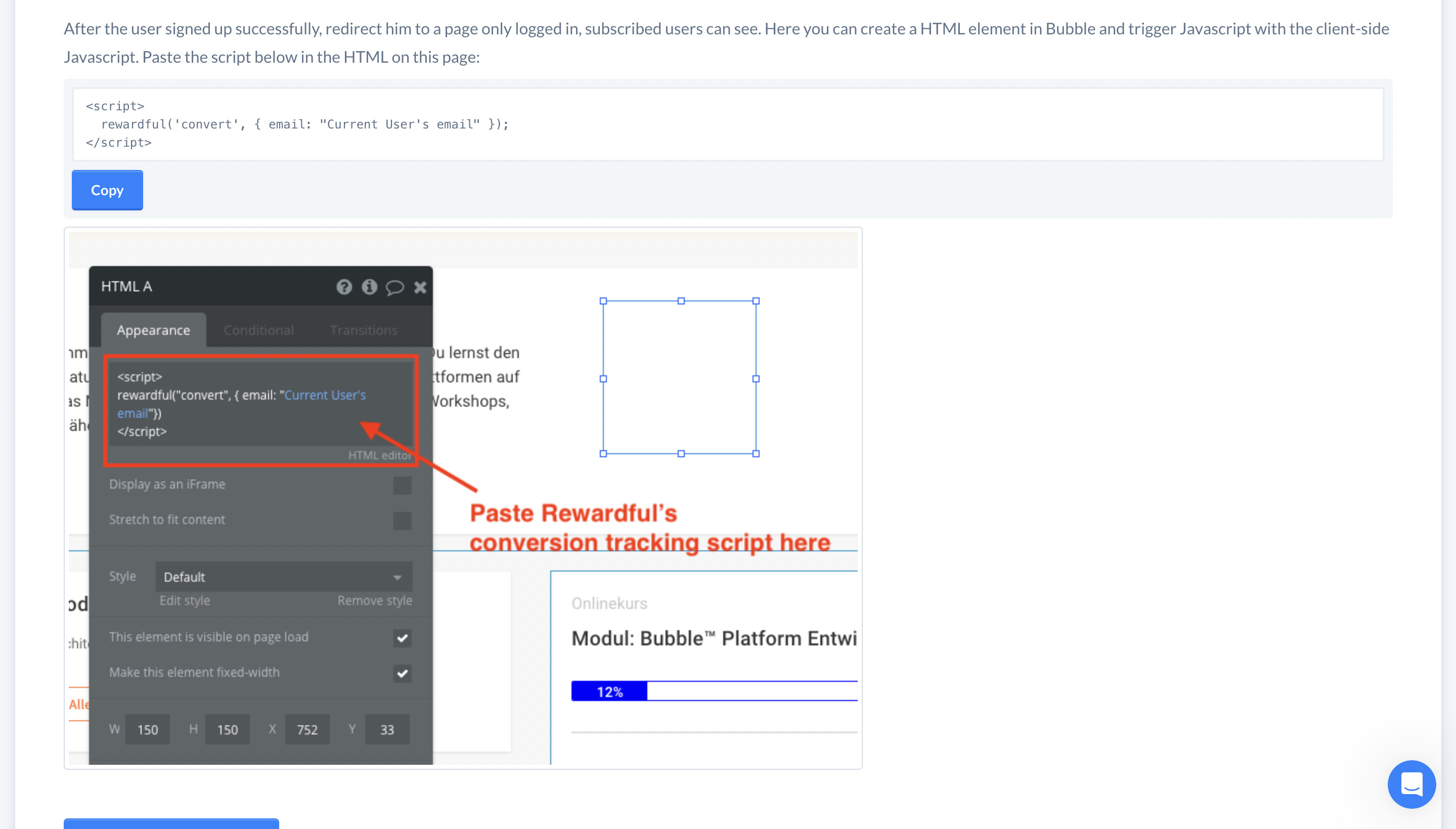Open the HTML editor link
Screen dimensions: 1456x829
click(x=380, y=456)
